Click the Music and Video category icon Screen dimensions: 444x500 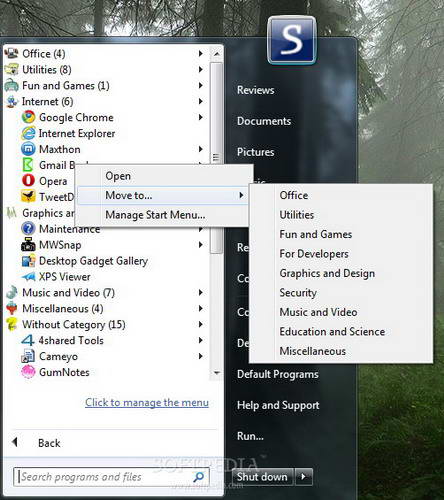(12, 293)
